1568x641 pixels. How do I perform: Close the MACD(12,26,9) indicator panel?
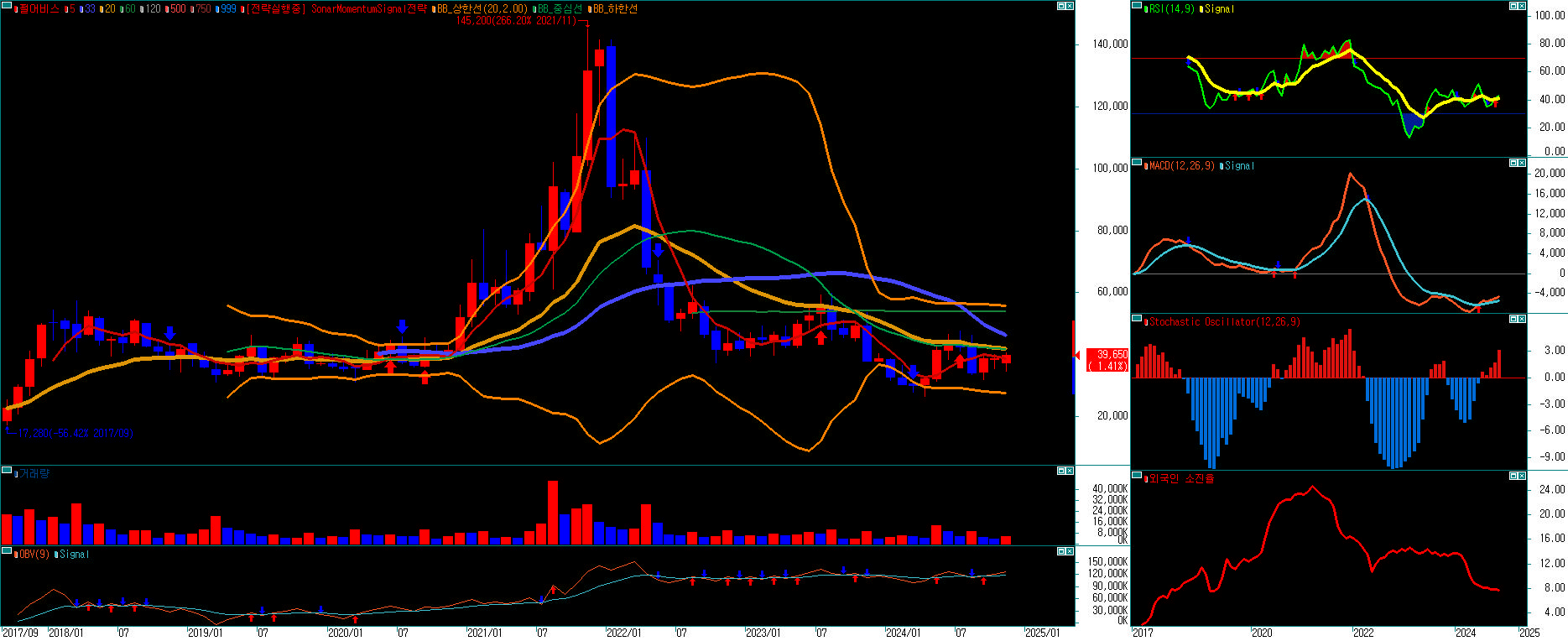(1522, 163)
